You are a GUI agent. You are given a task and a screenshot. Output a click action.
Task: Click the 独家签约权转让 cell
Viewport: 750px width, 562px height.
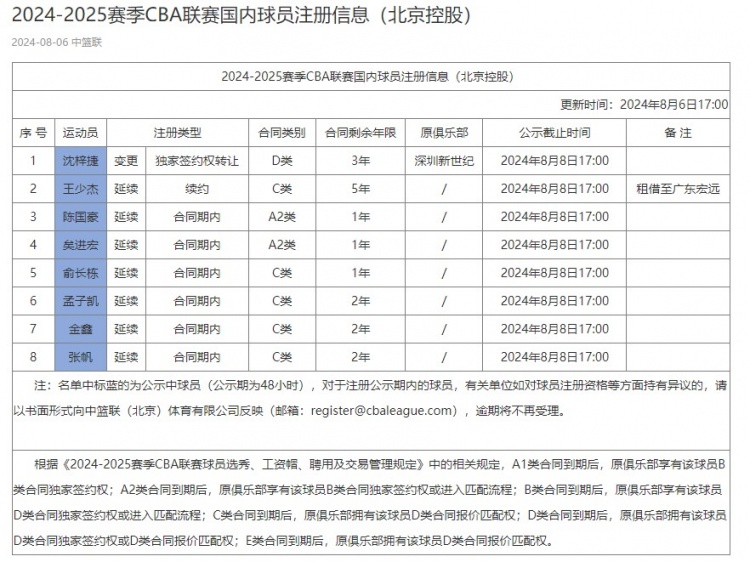click(x=197, y=161)
